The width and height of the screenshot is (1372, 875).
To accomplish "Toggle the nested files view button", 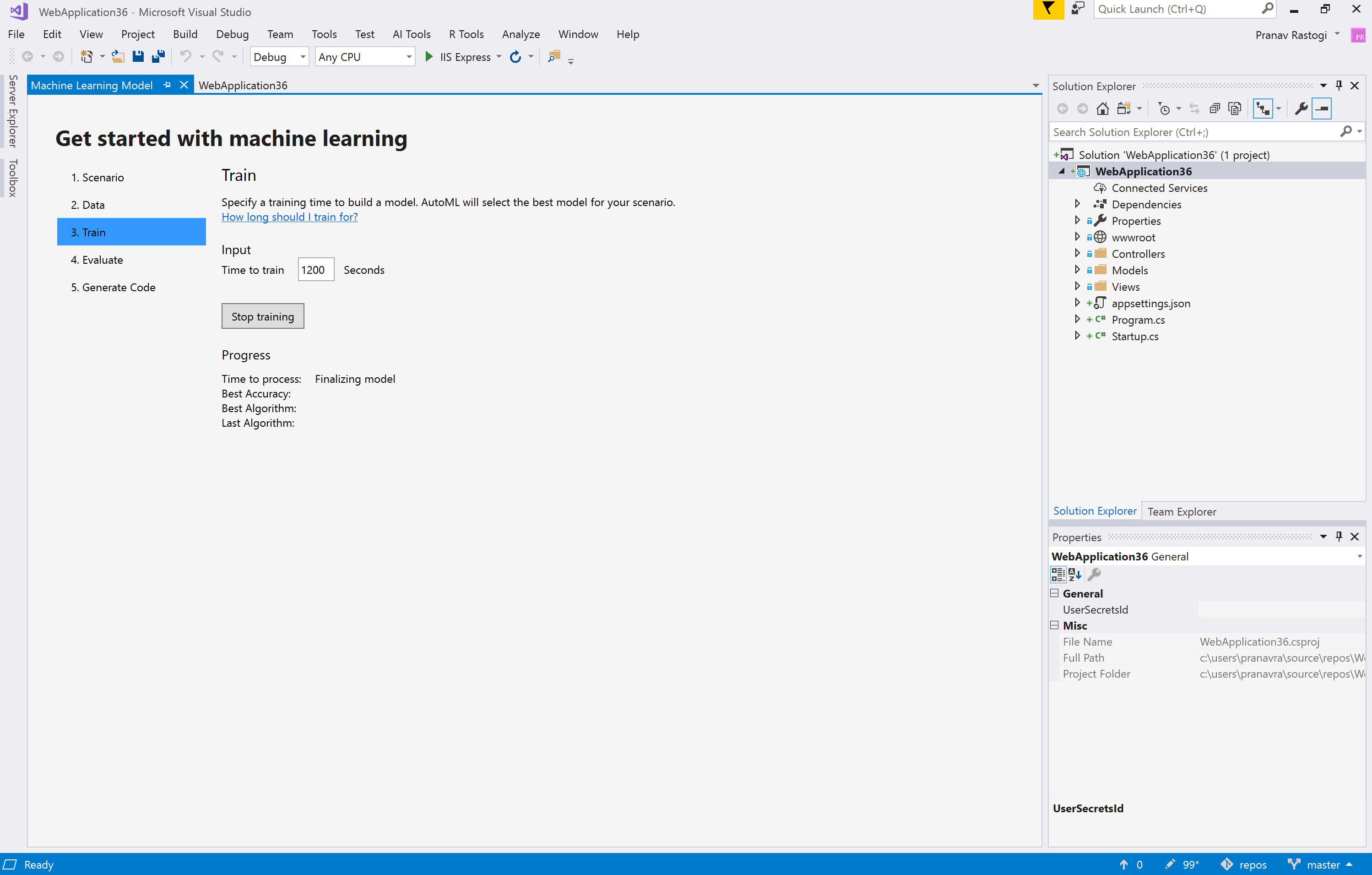I will click(x=1263, y=109).
